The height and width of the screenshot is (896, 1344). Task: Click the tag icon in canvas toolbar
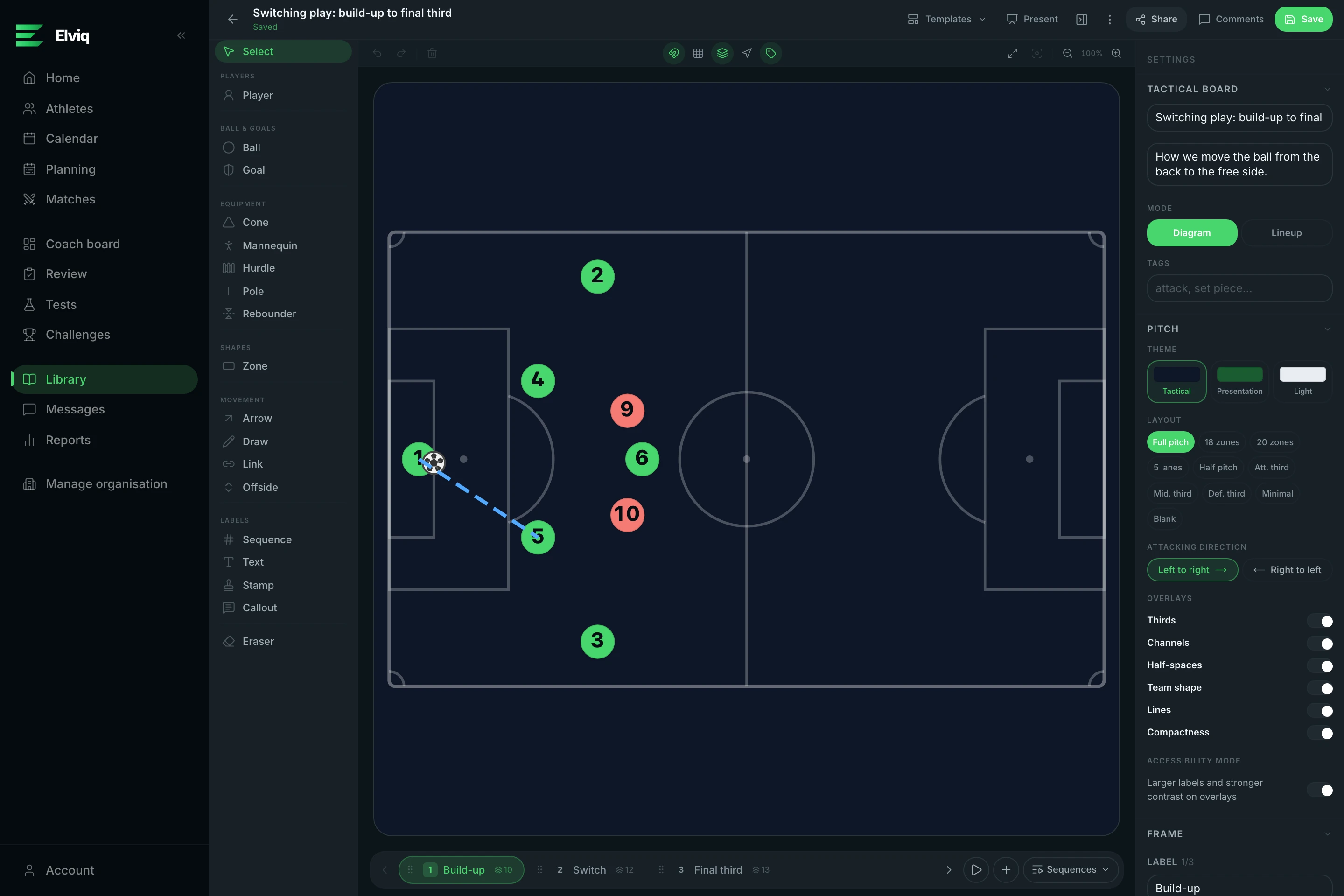click(771, 53)
